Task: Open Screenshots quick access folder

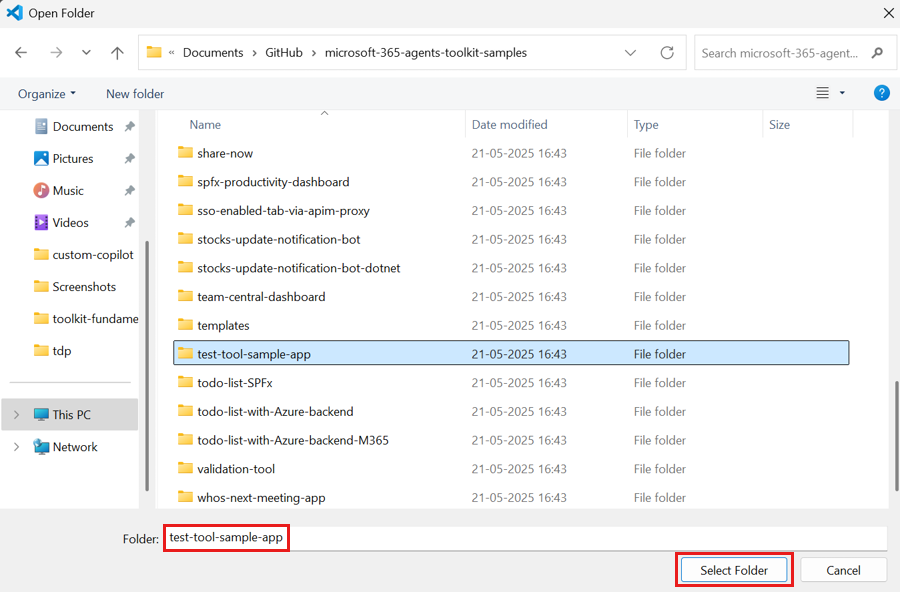Action: click(x=84, y=287)
